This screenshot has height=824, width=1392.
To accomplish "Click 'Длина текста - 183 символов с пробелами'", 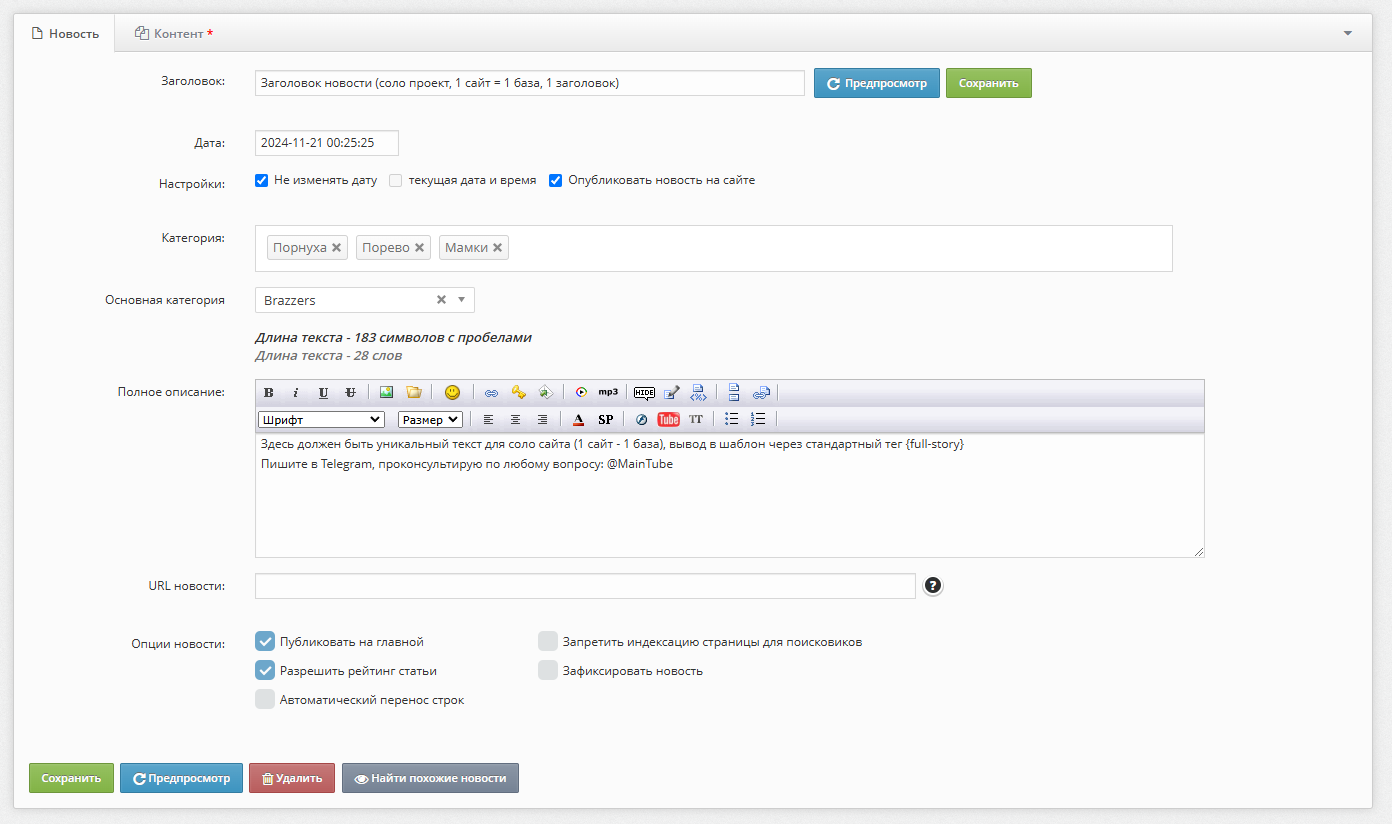I will pyautogui.click(x=393, y=338).
